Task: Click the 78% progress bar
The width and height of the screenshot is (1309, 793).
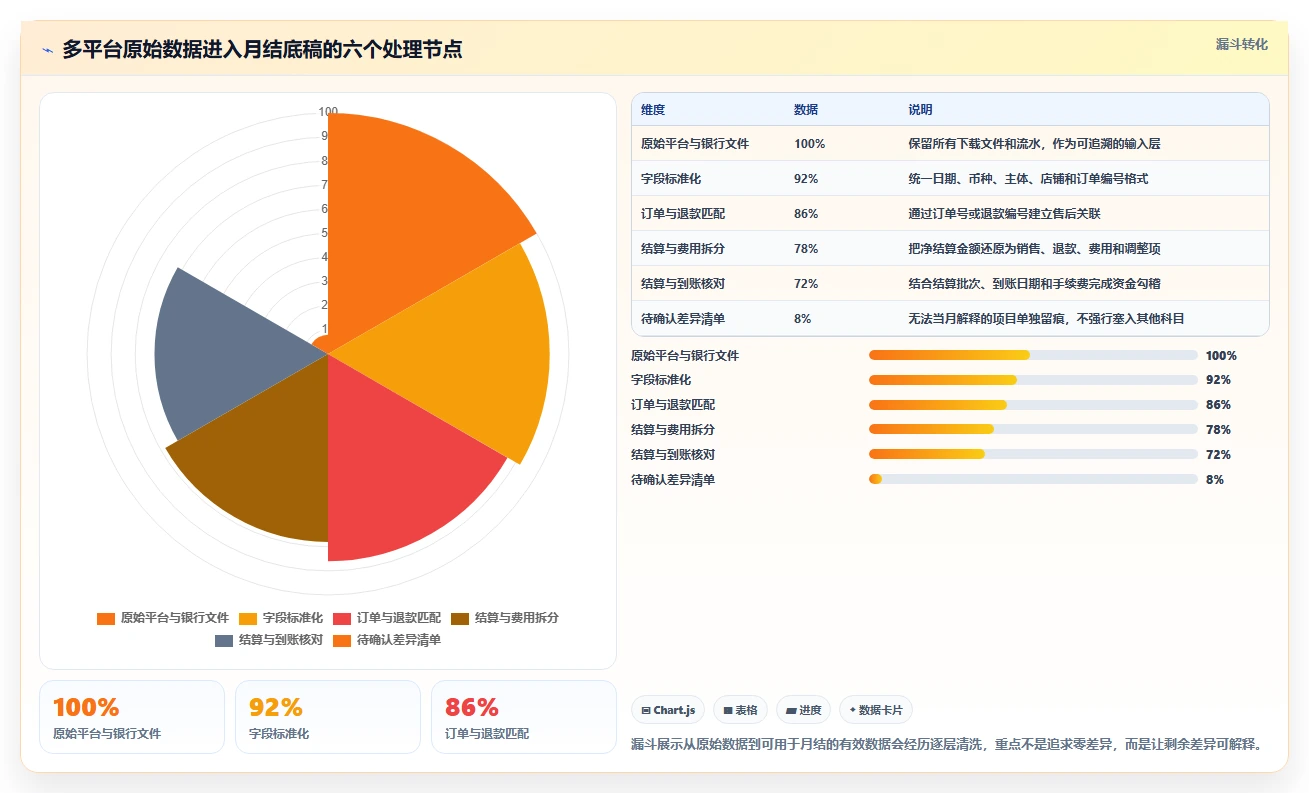Action: 1033,429
